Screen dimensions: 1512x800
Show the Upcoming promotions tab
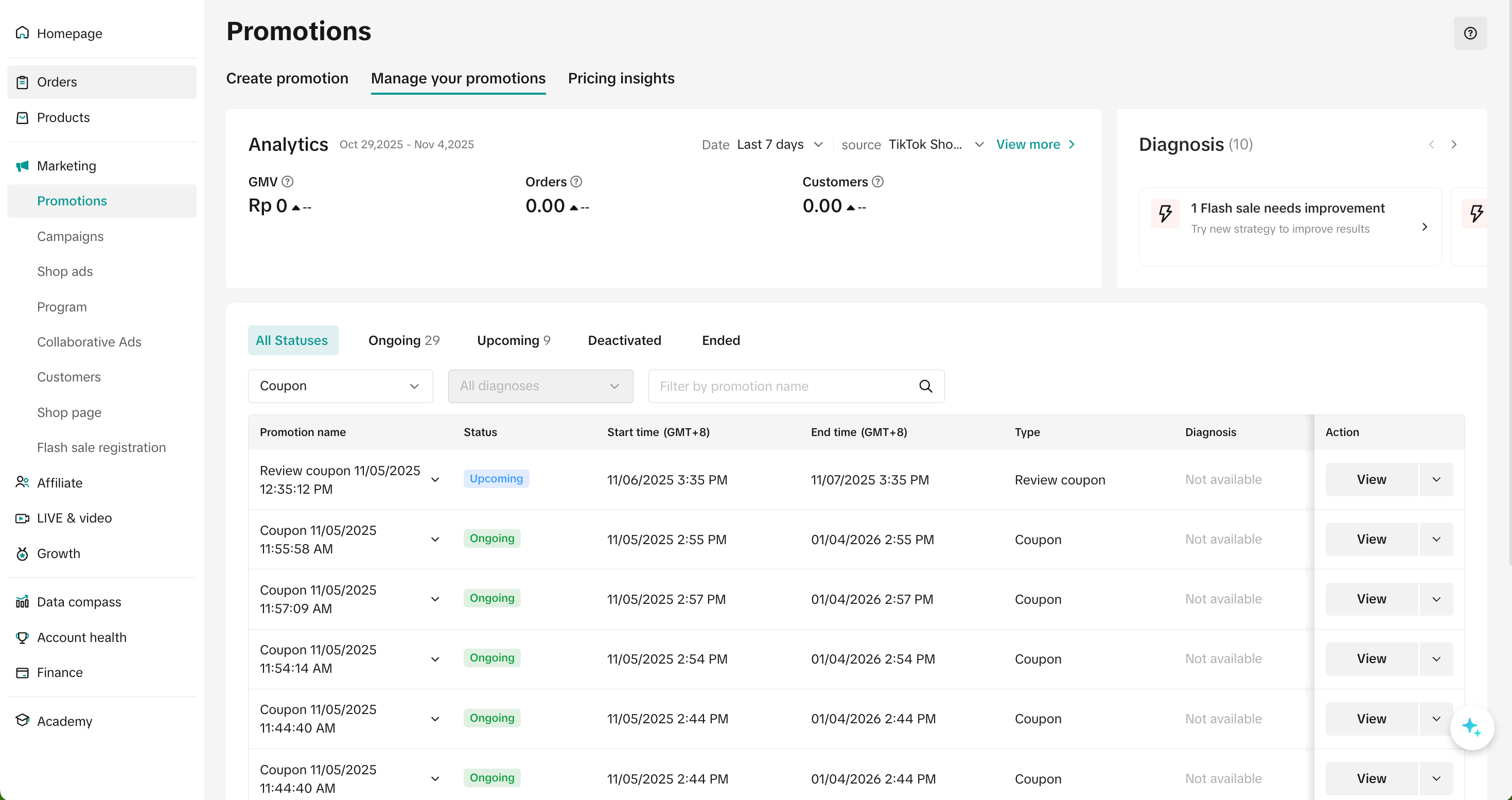513,340
